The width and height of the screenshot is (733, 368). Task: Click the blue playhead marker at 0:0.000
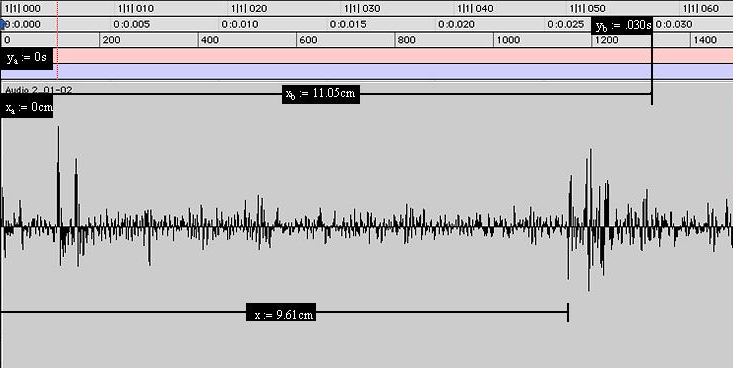coord(2,24)
